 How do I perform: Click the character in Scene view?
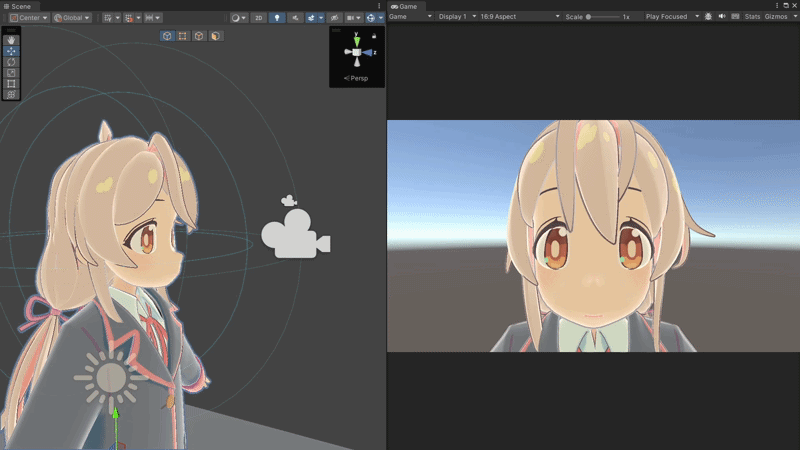pos(107,286)
